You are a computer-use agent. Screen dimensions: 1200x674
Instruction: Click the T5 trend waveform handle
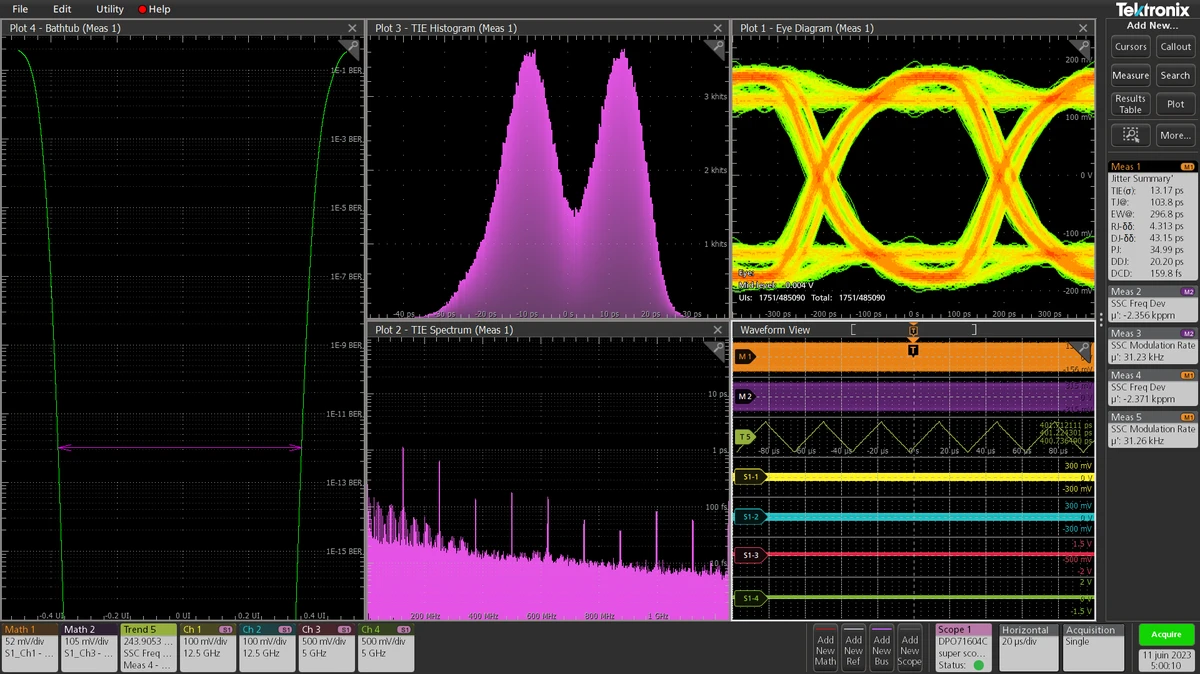[x=744, y=436]
